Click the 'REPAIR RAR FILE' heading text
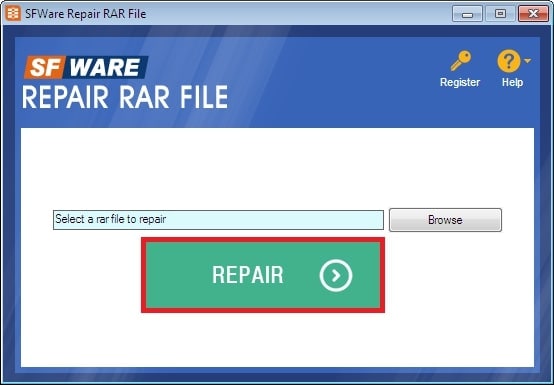Viewport: 554px width, 385px height. [x=125, y=97]
